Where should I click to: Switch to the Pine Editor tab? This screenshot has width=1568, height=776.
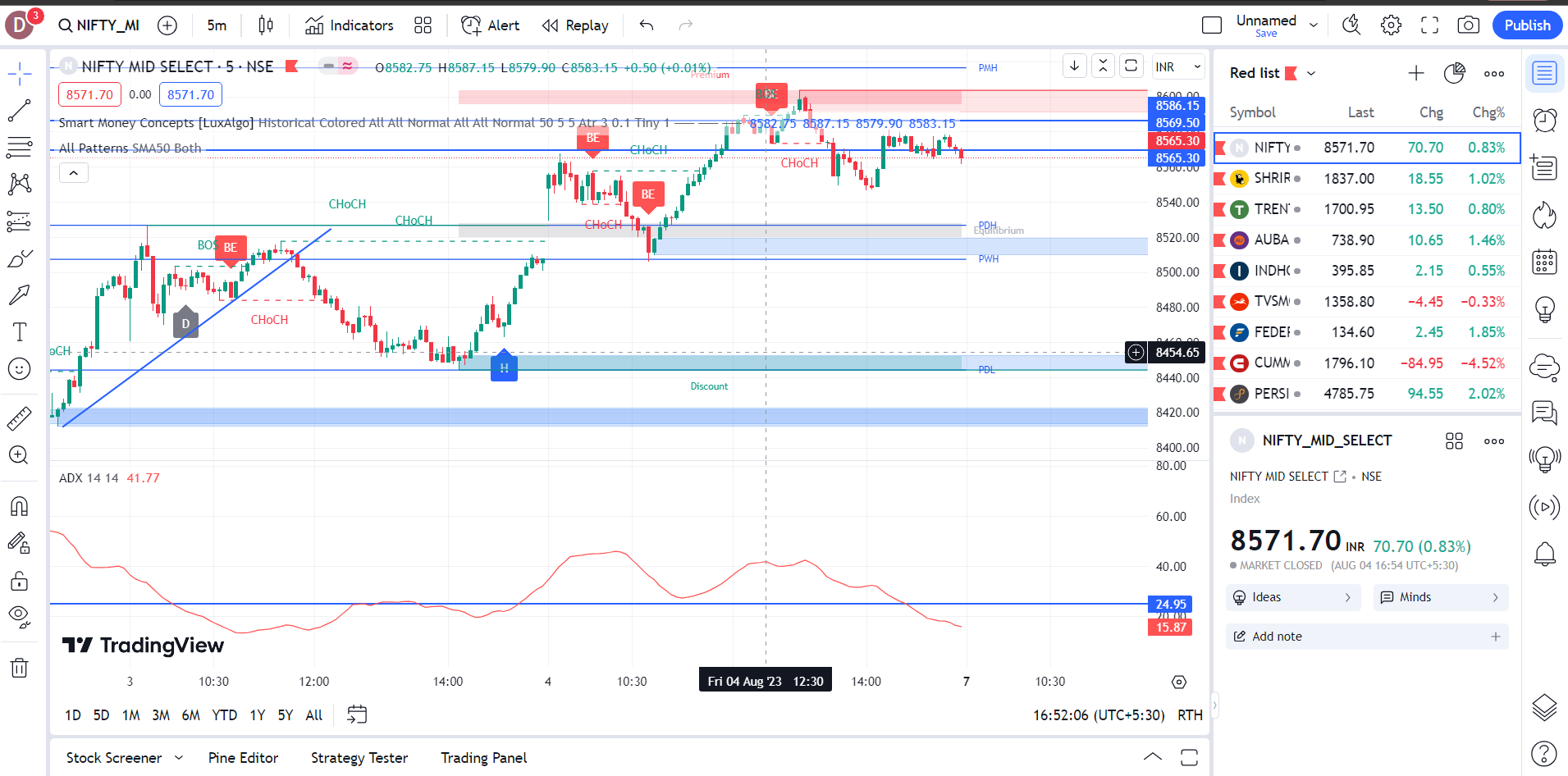[243, 757]
